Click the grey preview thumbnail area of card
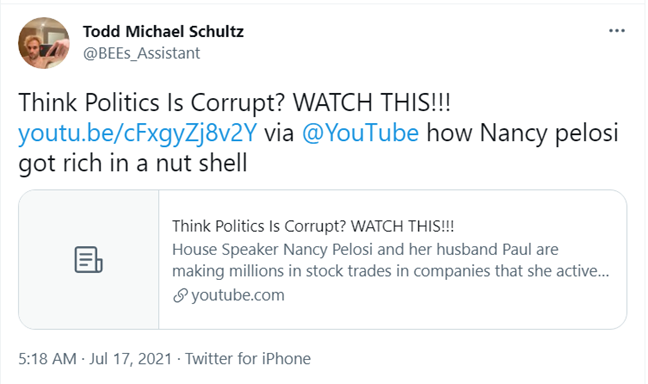This screenshot has height=384, width=648. point(88,260)
